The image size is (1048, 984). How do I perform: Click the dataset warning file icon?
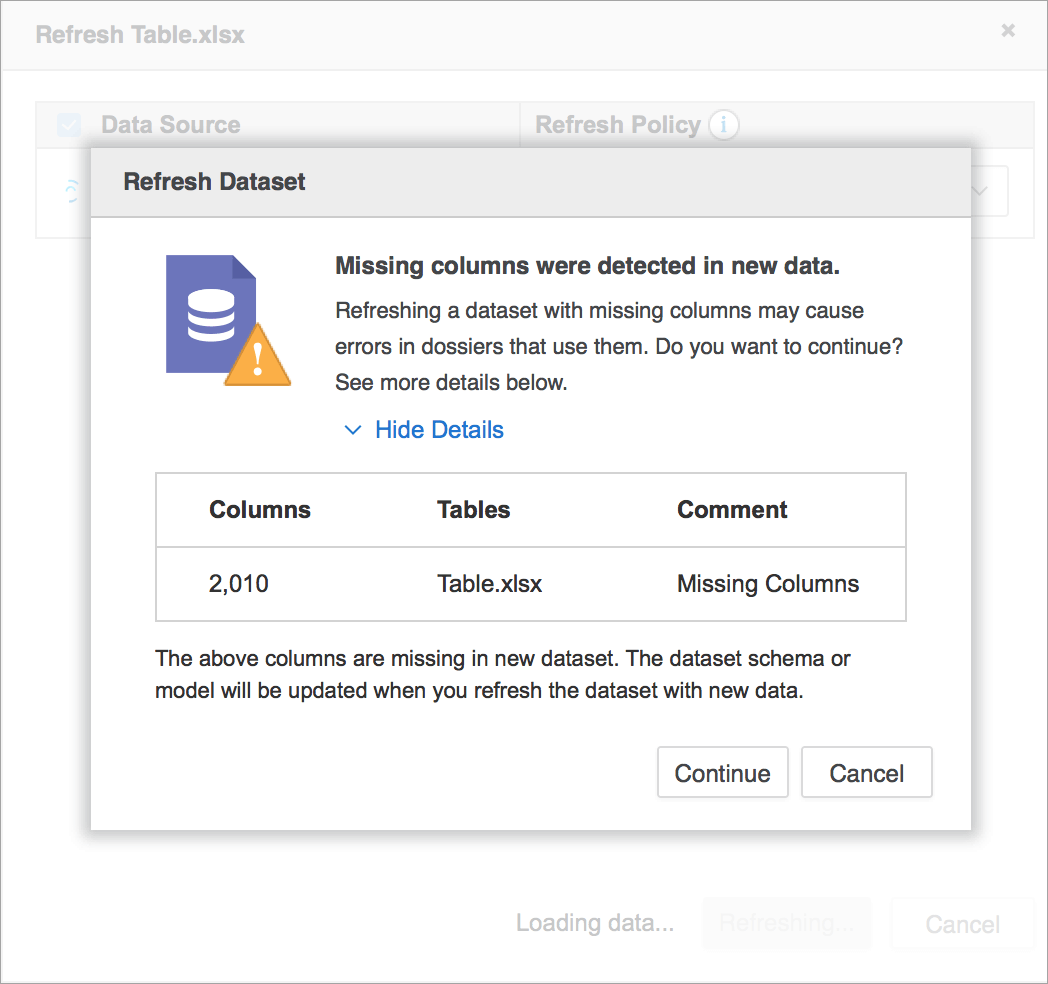(x=228, y=320)
